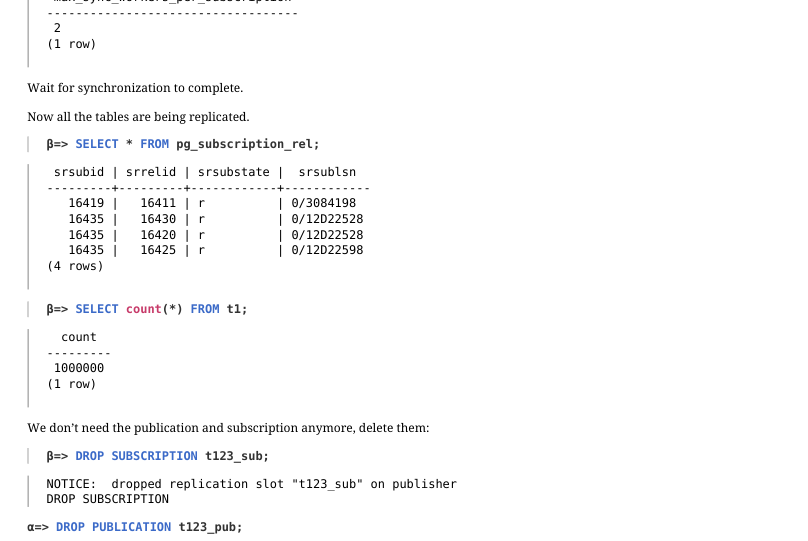Click the srrelid value 16425
Screen dimensions: 808x541
click(158, 250)
